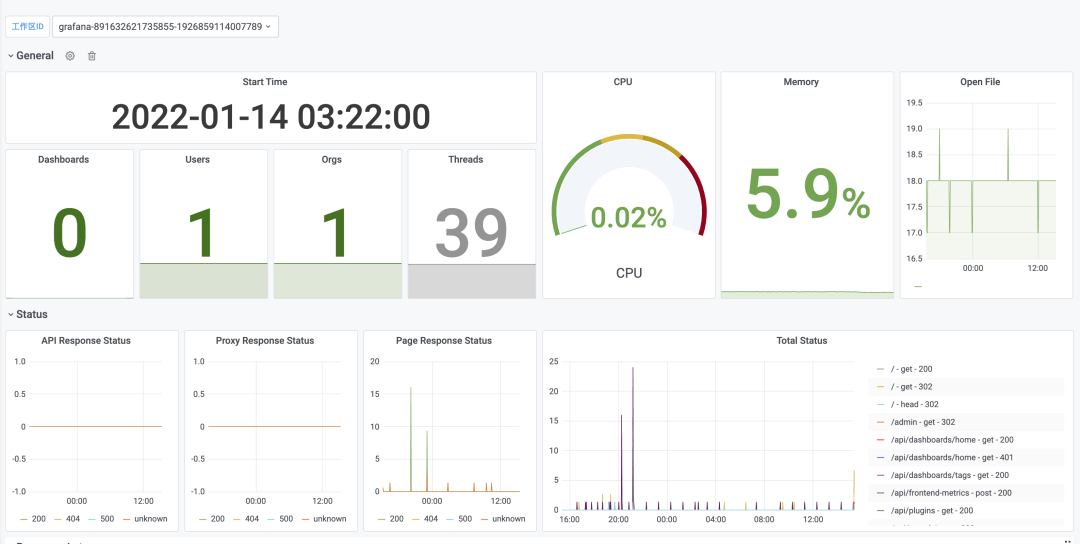Open Total Status panel title menu
This screenshot has width=1080, height=544.
point(802,341)
